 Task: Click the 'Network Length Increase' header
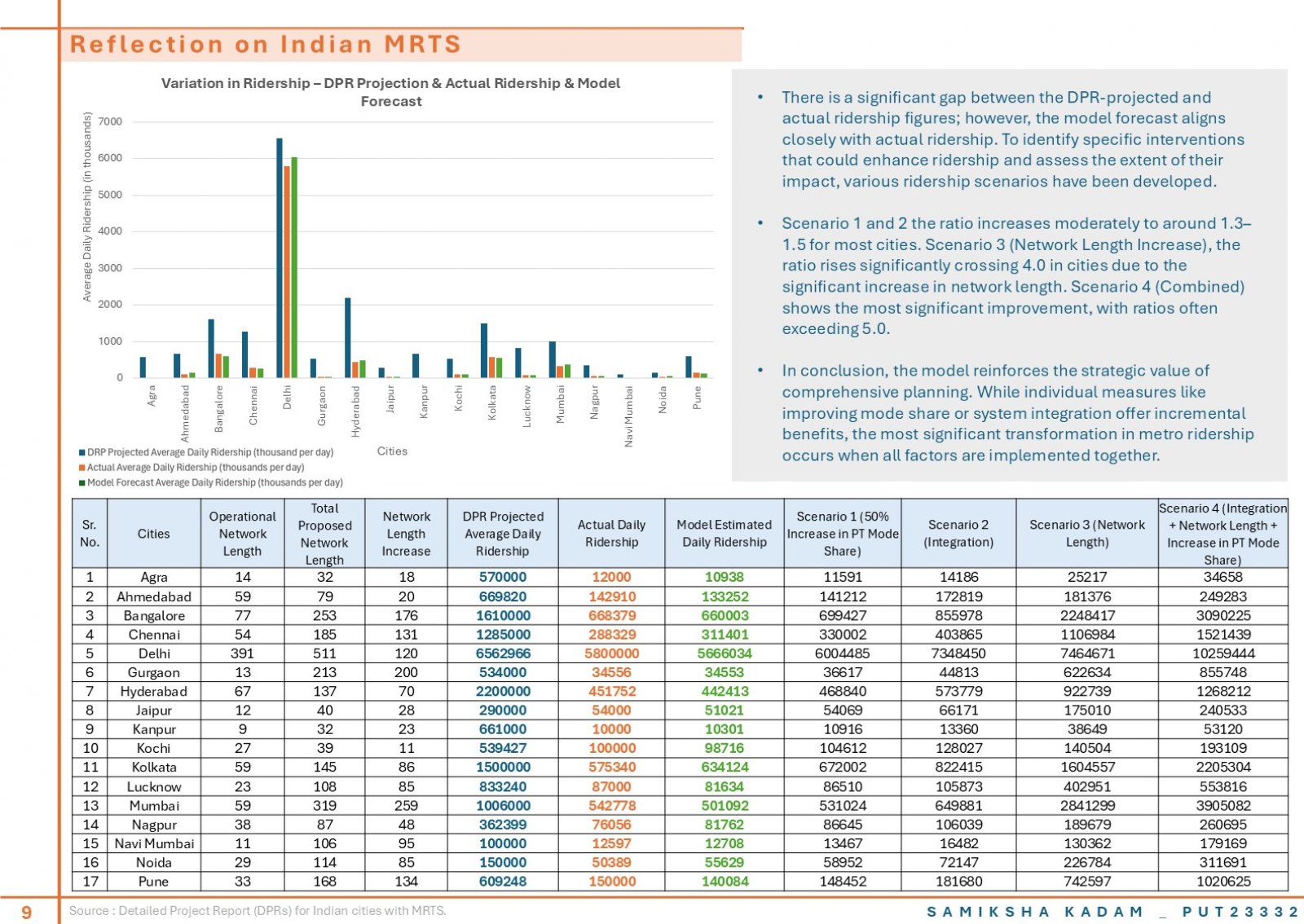(x=406, y=534)
